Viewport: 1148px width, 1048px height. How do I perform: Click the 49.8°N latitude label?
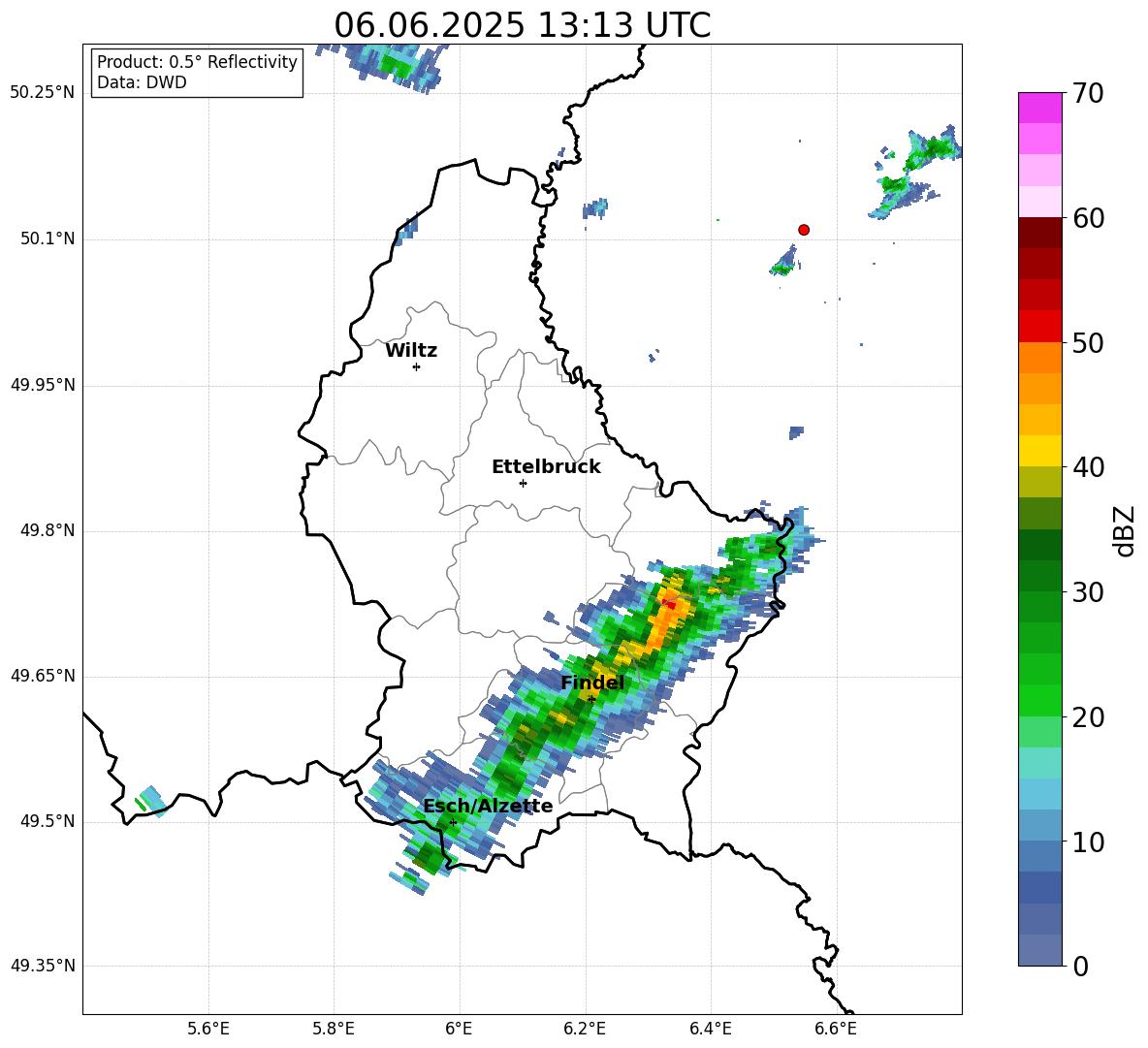coord(48,530)
